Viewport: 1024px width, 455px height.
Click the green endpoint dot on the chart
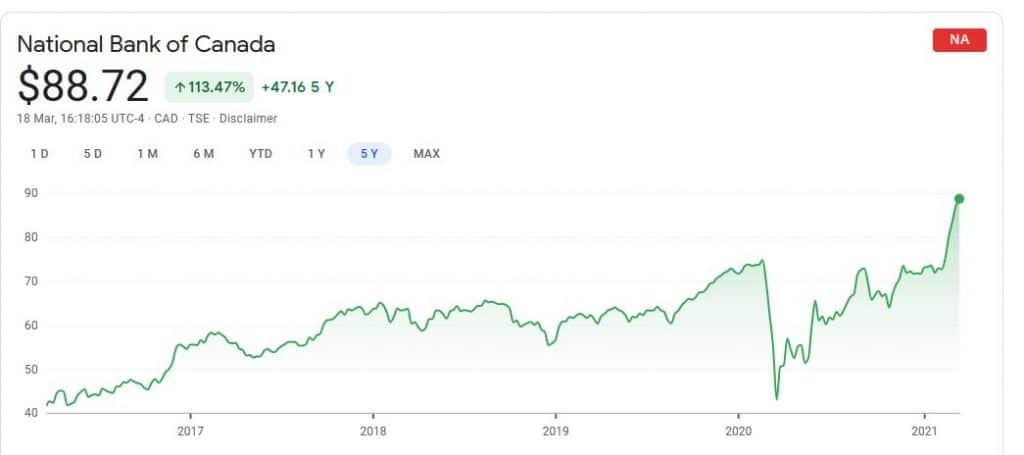959,198
